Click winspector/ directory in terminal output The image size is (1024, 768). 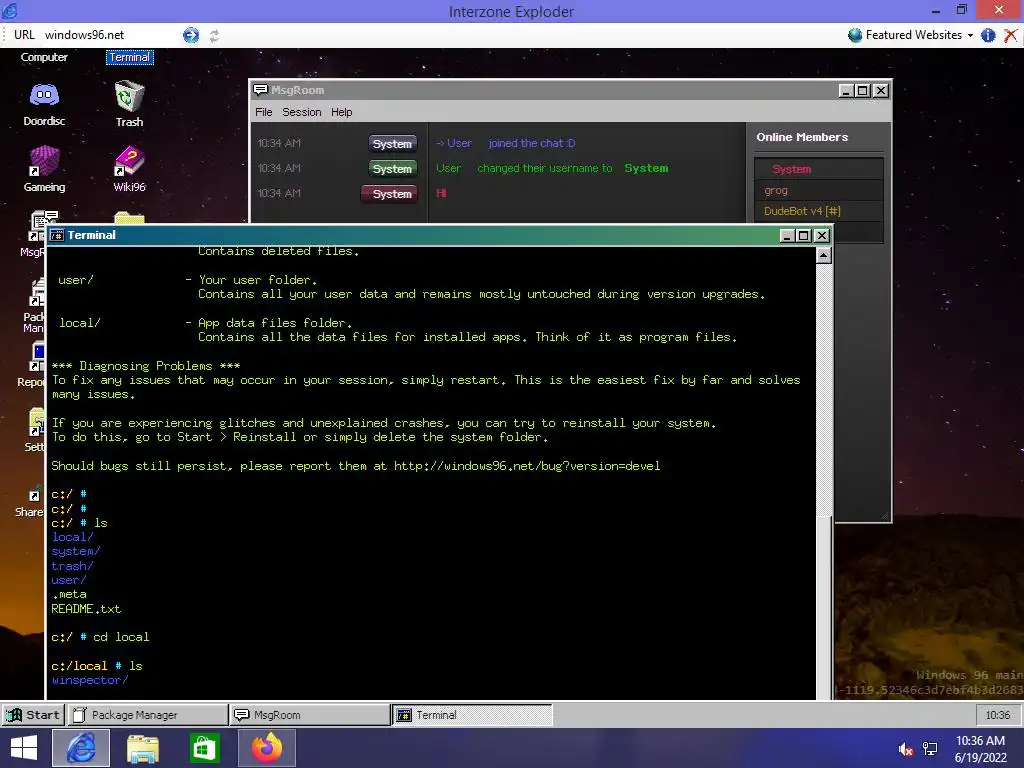tap(90, 680)
